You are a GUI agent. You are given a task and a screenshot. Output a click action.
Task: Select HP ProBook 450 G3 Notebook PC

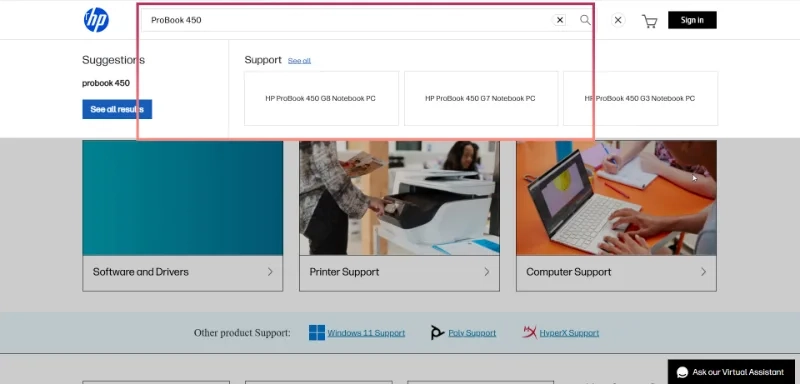(x=640, y=98)
